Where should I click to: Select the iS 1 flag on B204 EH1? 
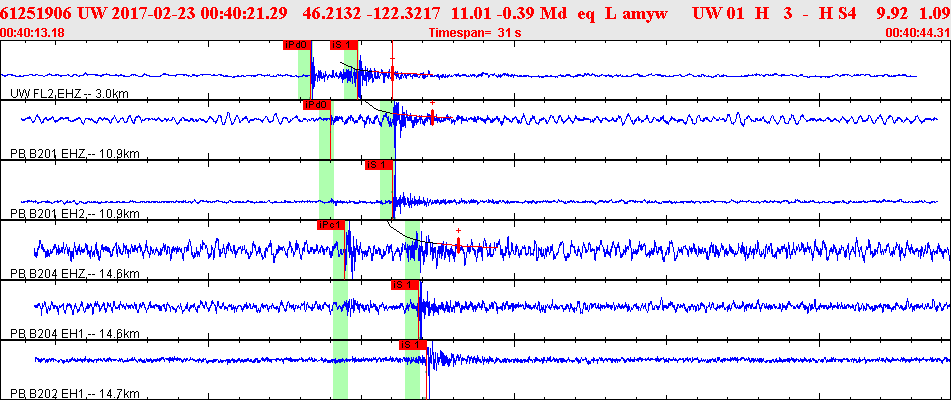405,285
